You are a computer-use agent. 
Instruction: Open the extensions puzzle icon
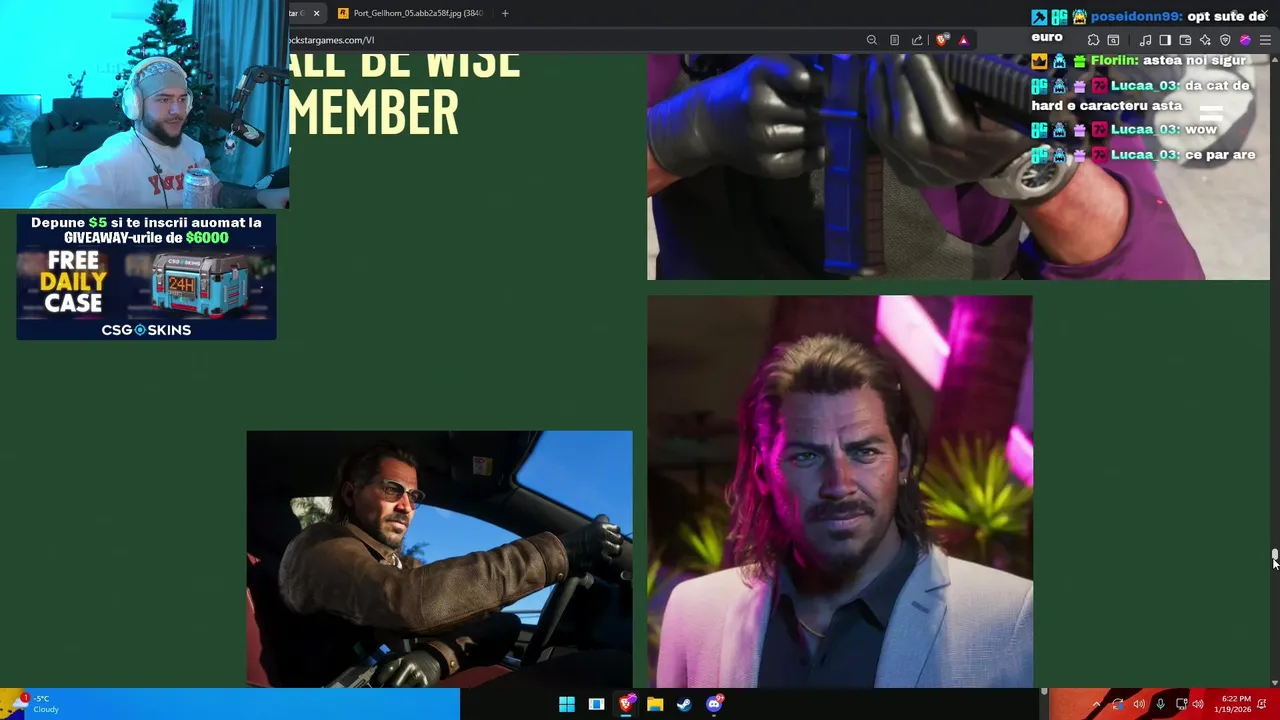click(1093, 40)
